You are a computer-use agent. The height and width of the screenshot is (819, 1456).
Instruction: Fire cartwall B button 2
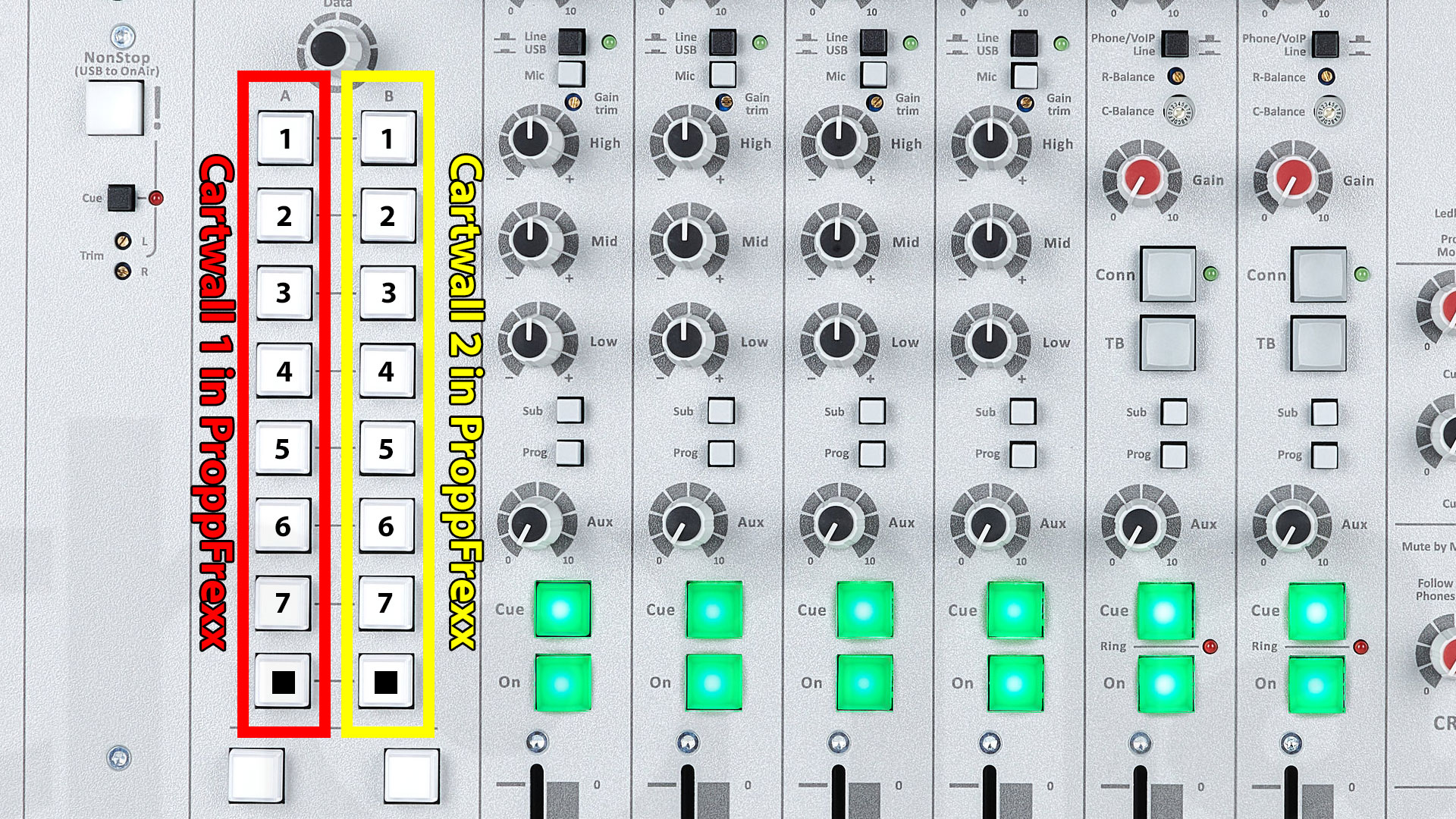[388, 216]
